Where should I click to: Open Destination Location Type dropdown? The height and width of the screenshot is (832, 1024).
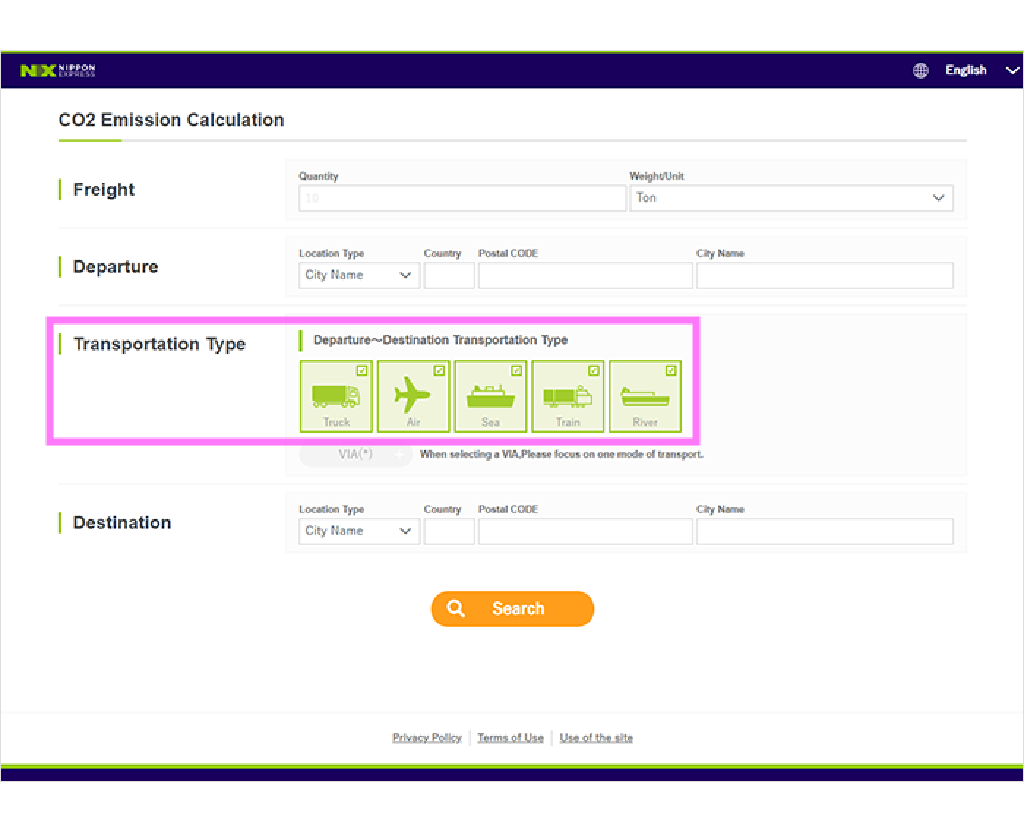359,531
